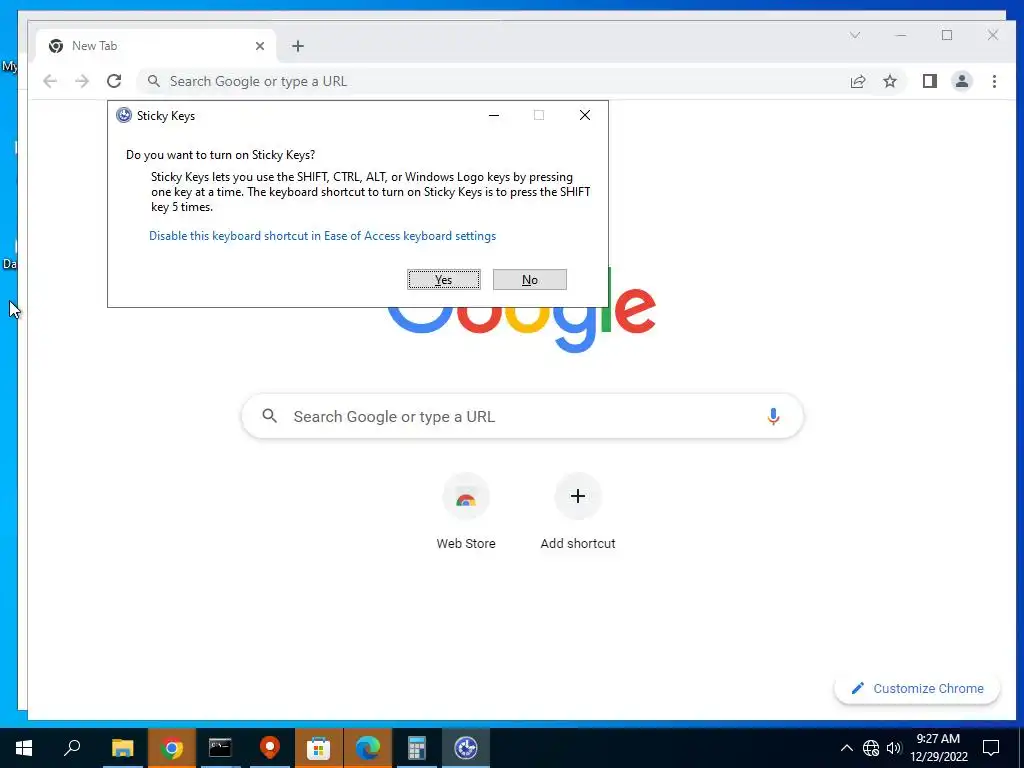Open the notification center icon
The image size is (1024, 768).
pyautogui.click(x=991, y=748)
